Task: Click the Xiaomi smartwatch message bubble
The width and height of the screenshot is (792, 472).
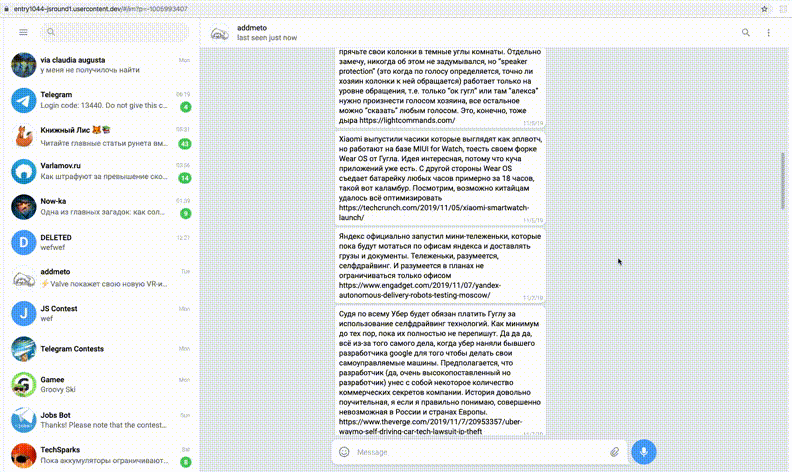Action: [440, 178]
